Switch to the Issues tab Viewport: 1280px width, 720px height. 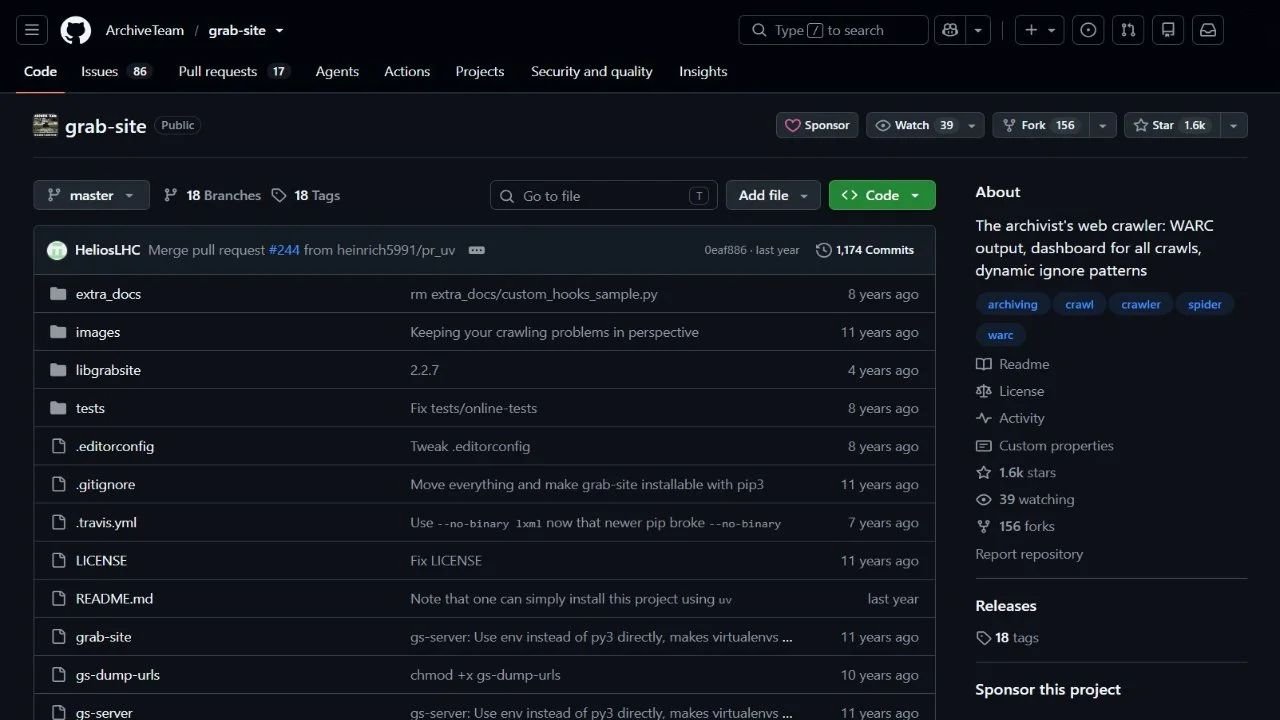[x=116, y=71]
